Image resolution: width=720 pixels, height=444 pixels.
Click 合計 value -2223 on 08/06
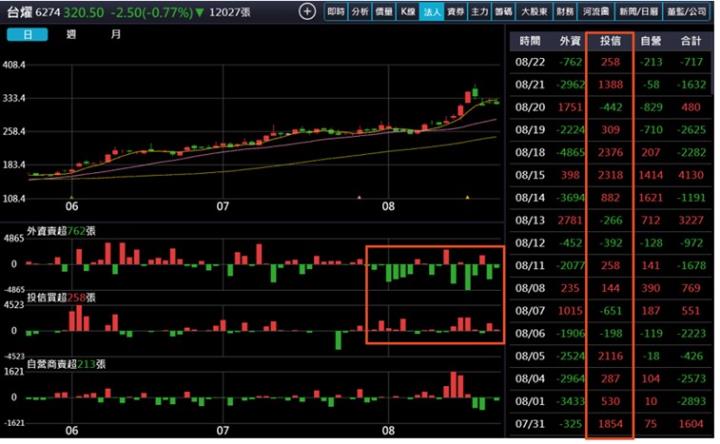(691, 333)
